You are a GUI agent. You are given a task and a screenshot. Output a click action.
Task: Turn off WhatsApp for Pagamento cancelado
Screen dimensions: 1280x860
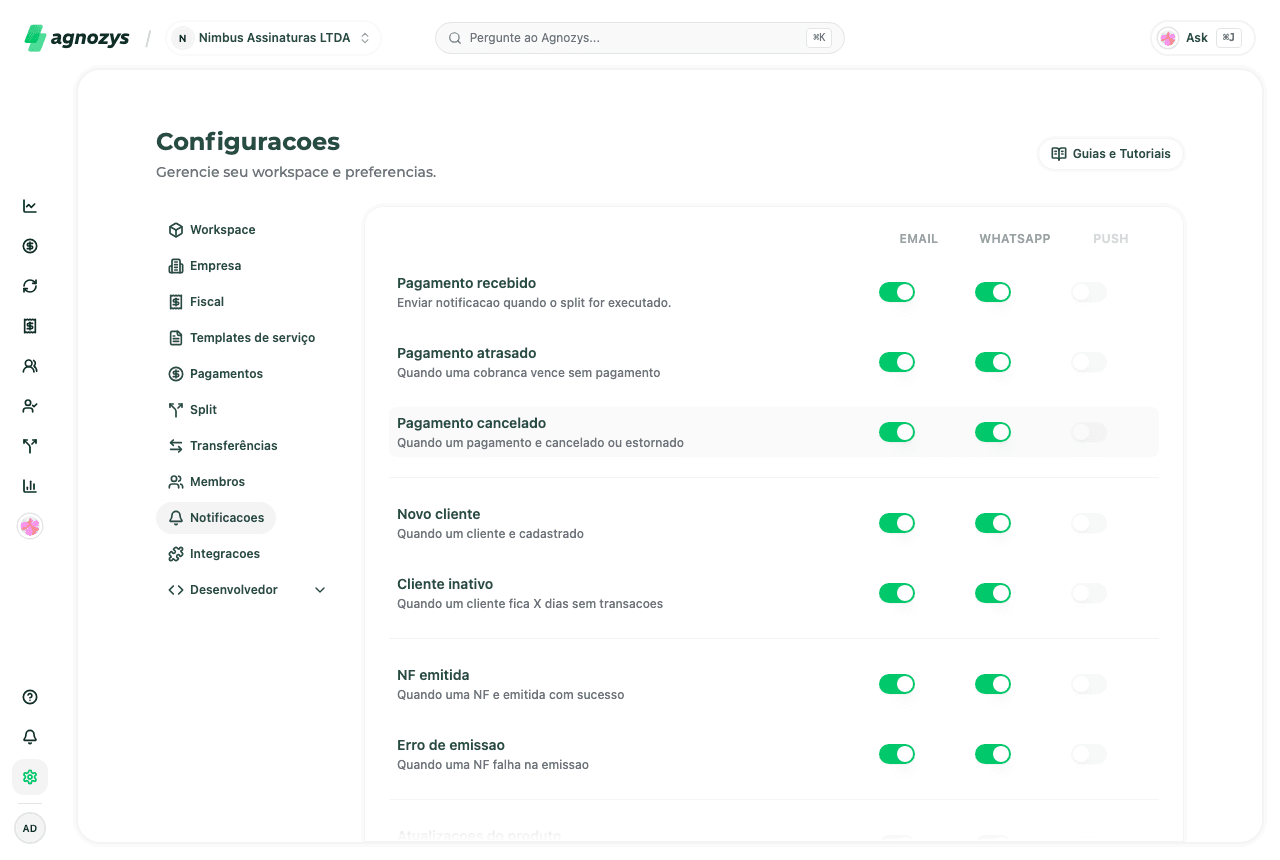pos(993,432)
